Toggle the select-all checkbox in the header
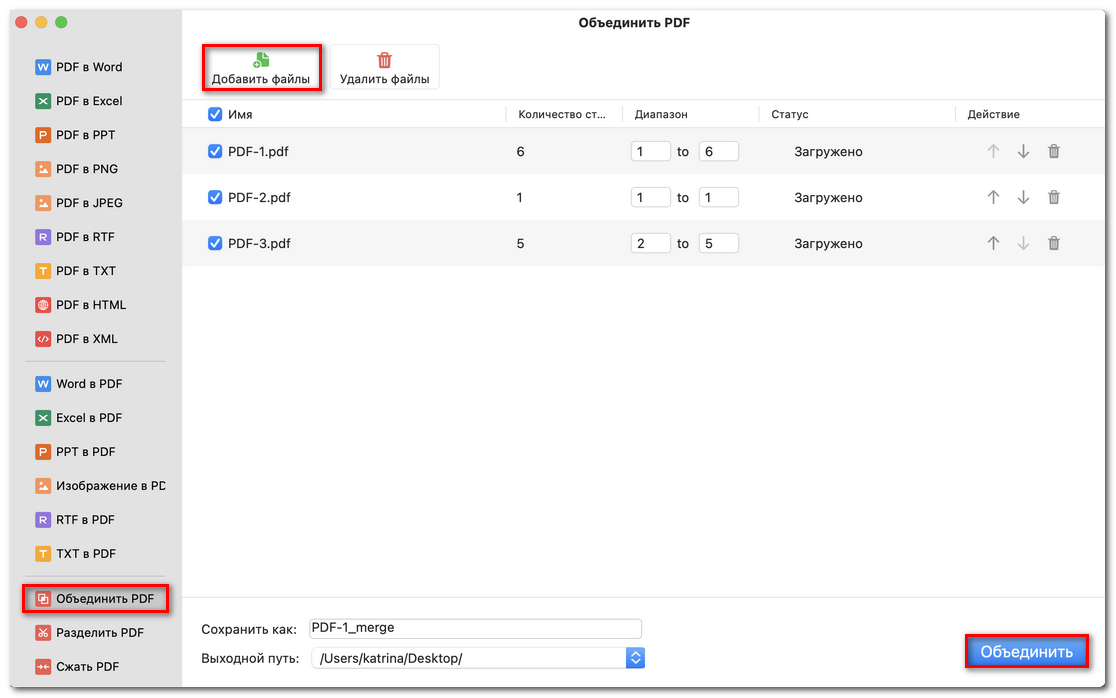The image size is (1116, 698). (214, 114)
